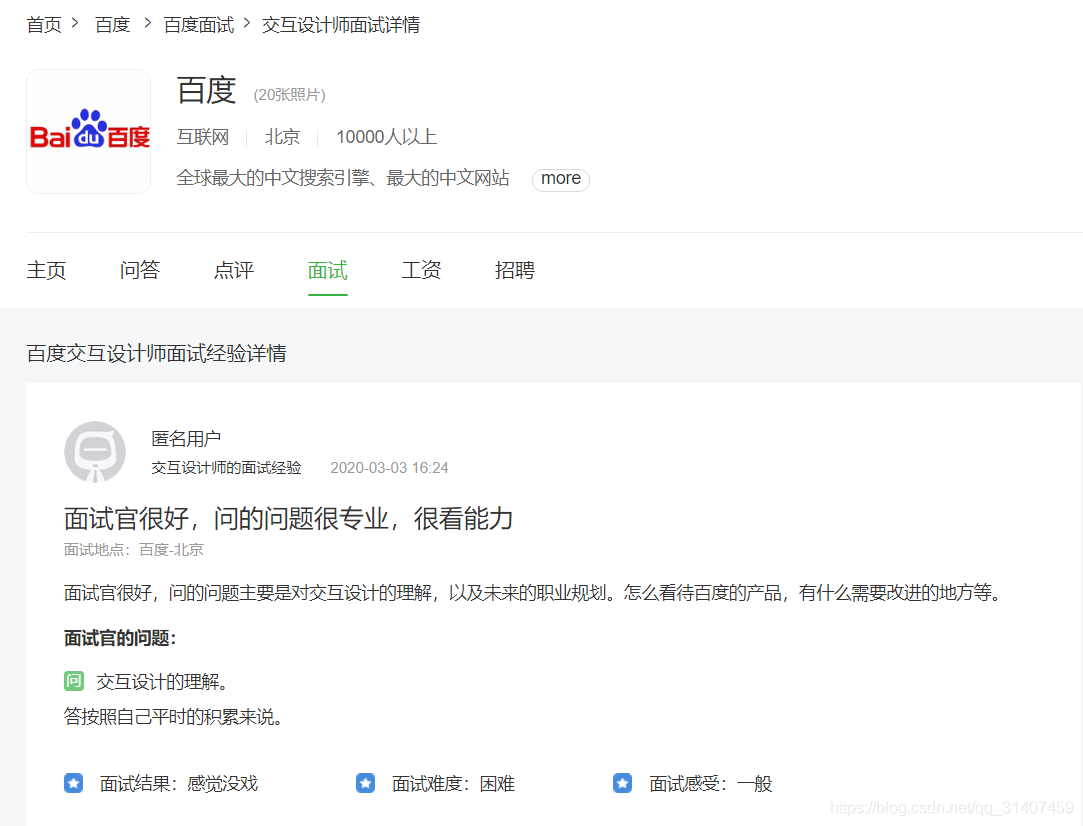The width and height of the screenshot is (1083, 826).
Task: Select the 面试 tab
Action: [x=327, y=270]
